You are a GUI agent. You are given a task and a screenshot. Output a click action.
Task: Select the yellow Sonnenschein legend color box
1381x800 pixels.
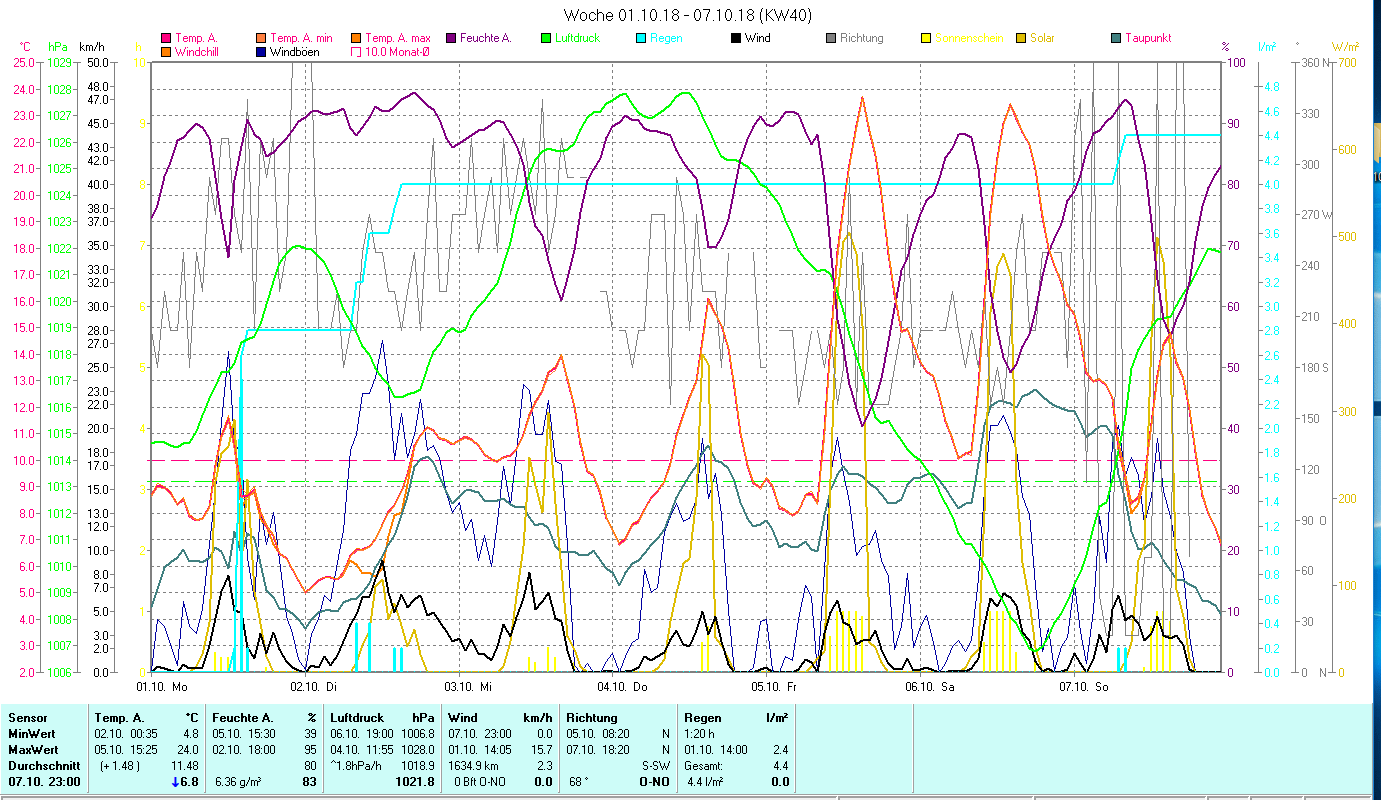[926, 38]
